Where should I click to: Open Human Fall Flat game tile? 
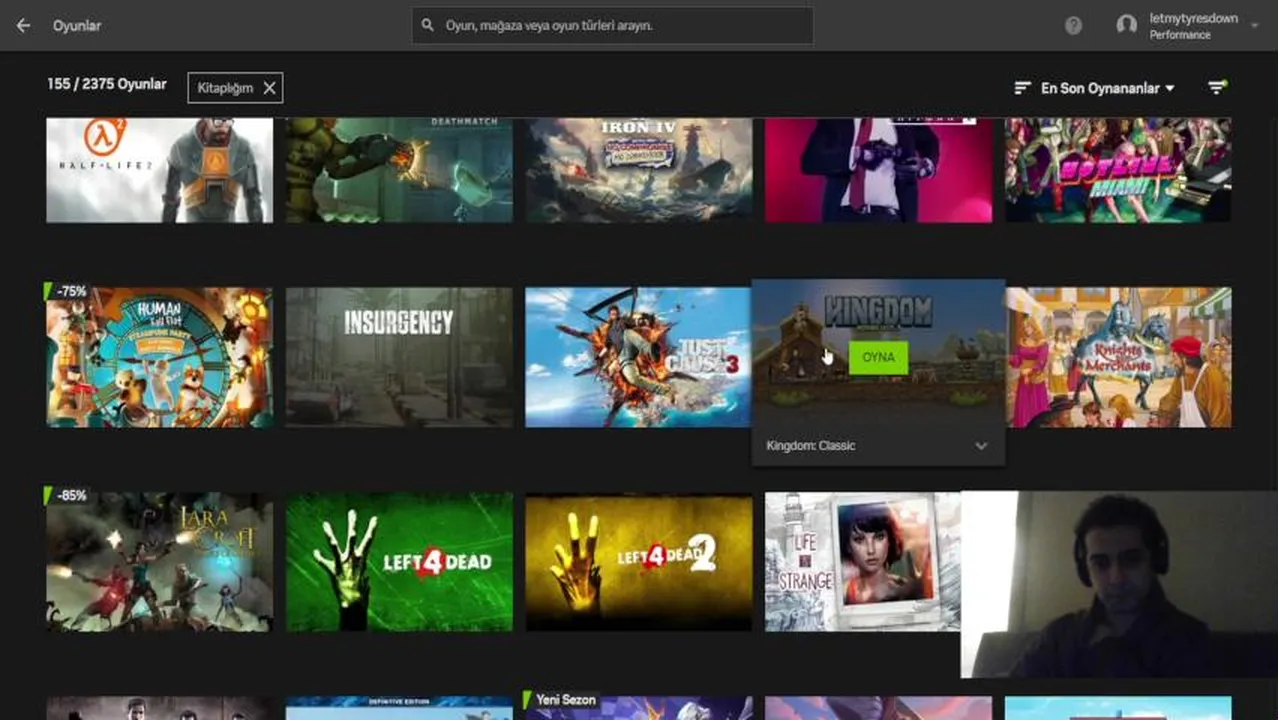click(x=160, y=357)
